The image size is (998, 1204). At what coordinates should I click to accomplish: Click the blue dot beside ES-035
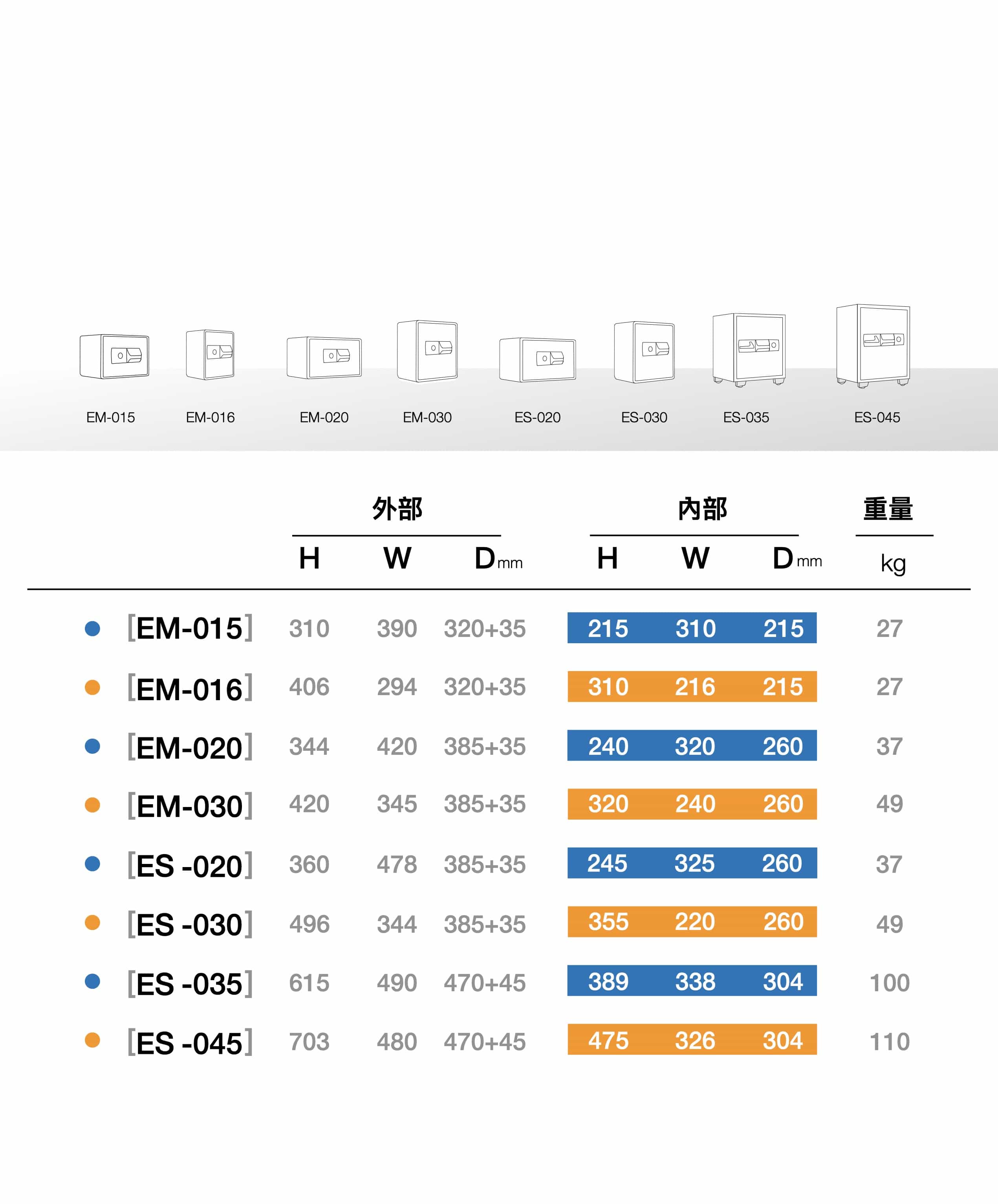point(92,981)
